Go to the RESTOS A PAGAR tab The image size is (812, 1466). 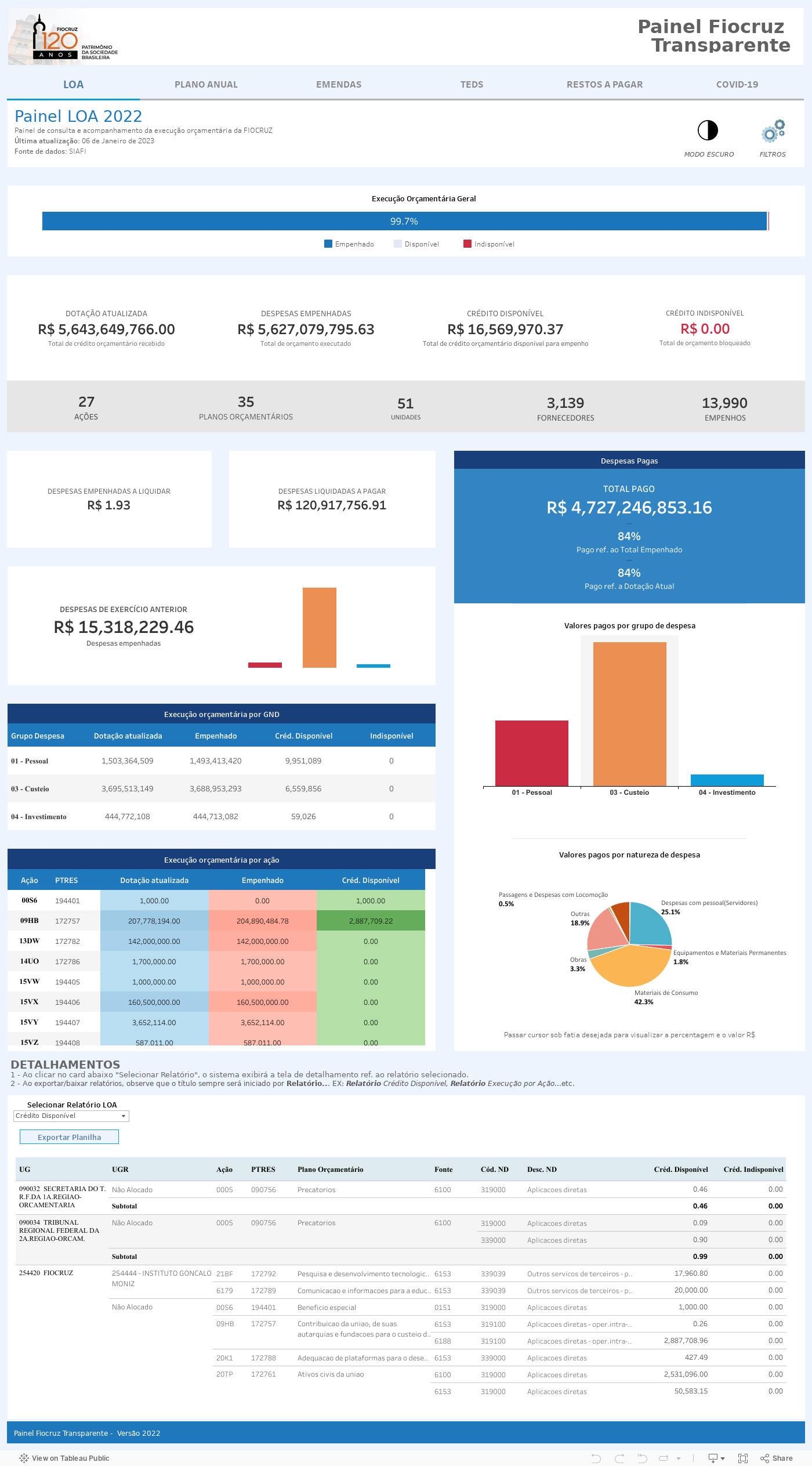pos(604,85)
